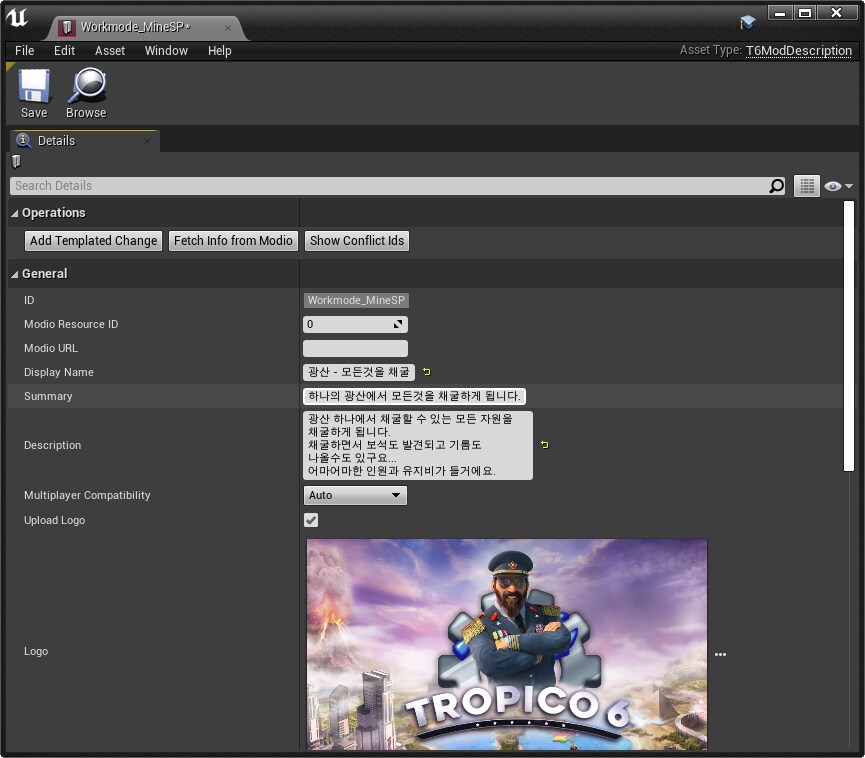The image size is (865, 758).
Task: Open Multiplayer Compatibility Auto dropdown
Action: click(355, 495)
